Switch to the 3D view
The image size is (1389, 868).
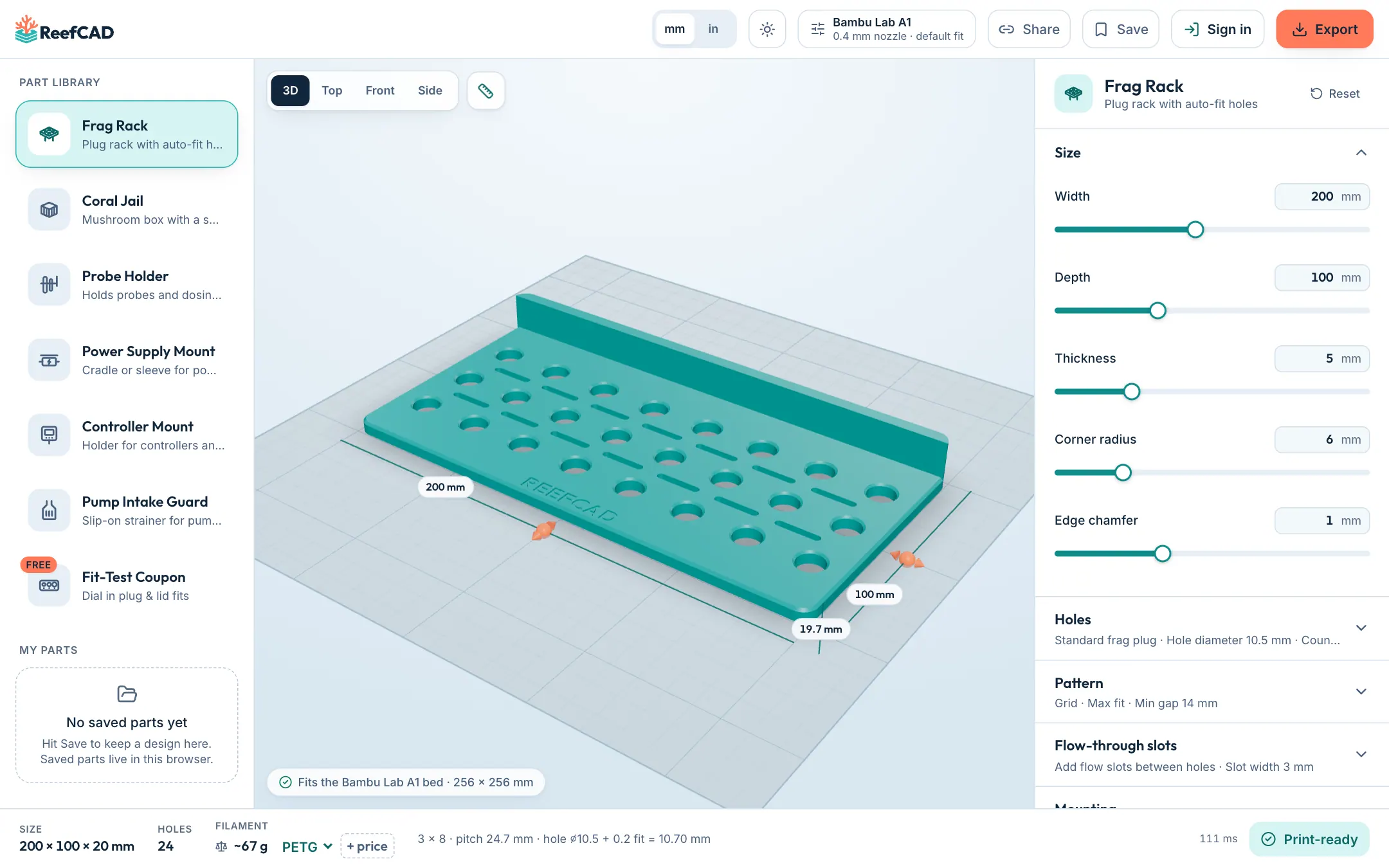pyautogui.click(x=290, y=91)
